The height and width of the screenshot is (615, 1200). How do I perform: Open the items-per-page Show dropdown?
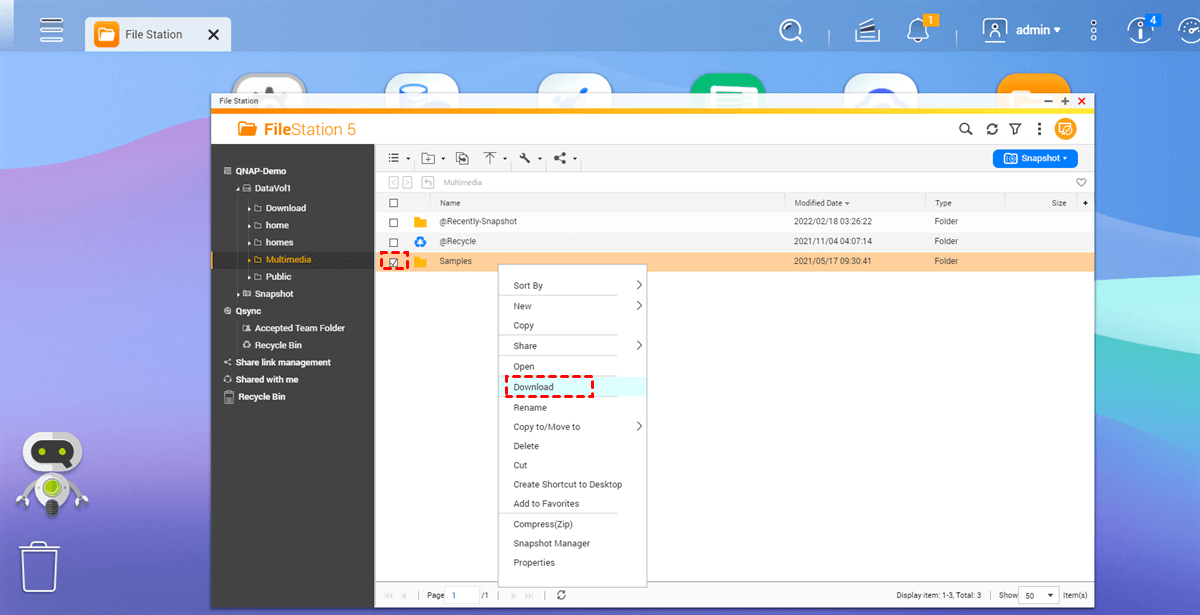coord(1040,595)
